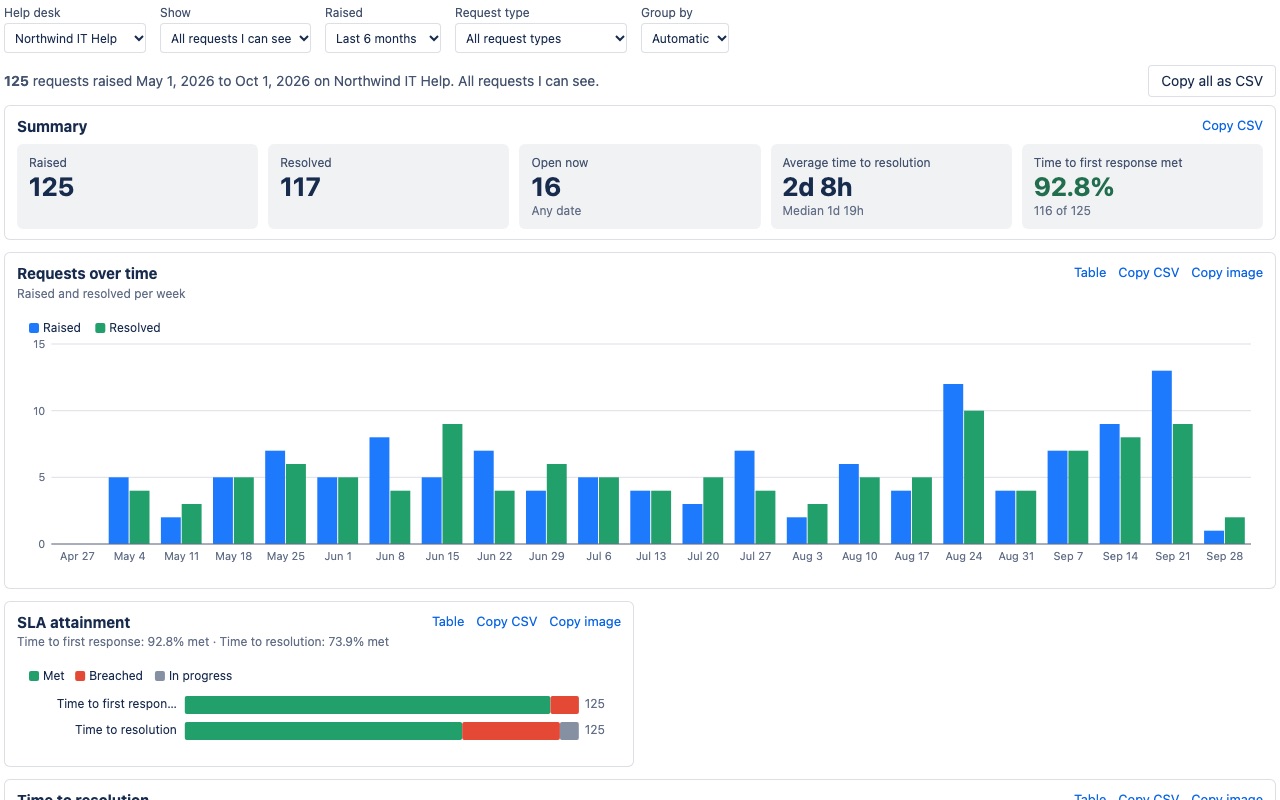Click 'Raised and resolved per week' subtitle
Screen dimensions: 1280x800
101,294
